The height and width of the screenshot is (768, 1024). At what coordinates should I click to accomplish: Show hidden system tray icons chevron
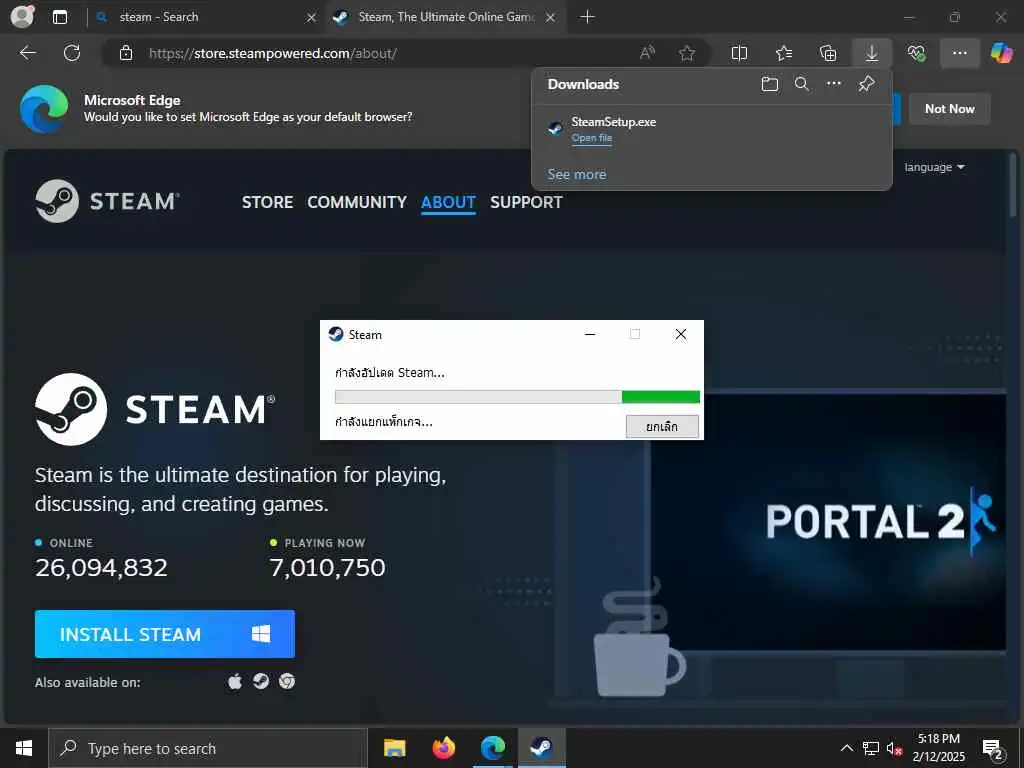coord(846,748)
